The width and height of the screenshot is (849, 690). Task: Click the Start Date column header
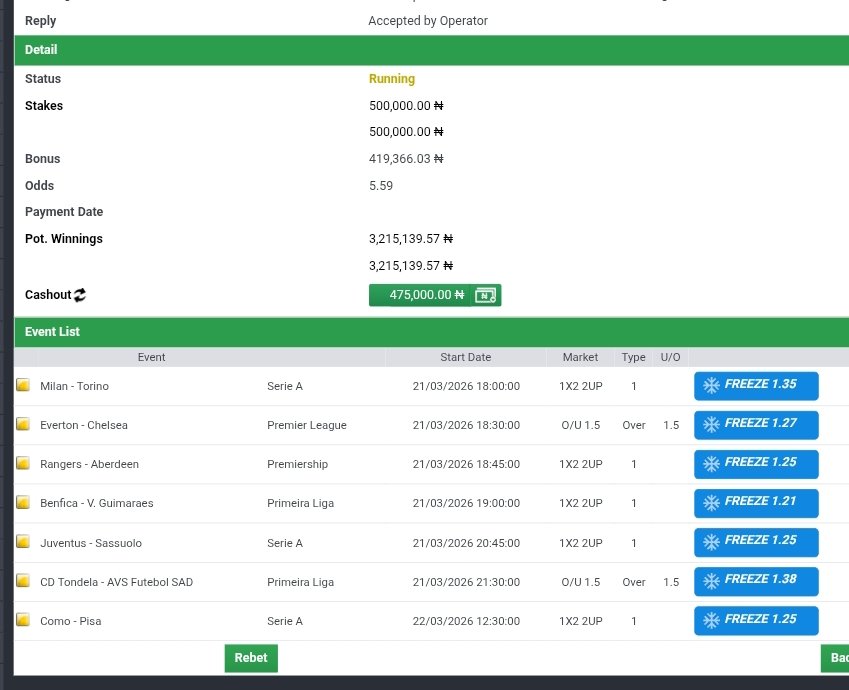(466, 357)
